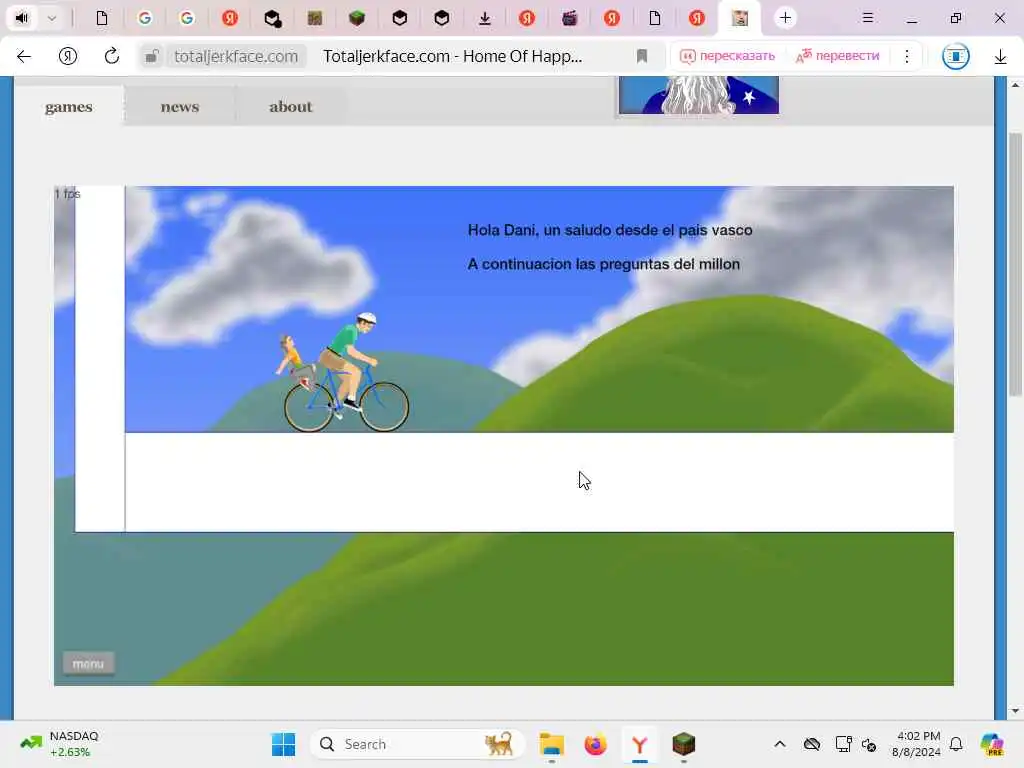Expand the tab list chevron beside speaker
Viewport: 1024px width, 768px height.
point(52,18)
